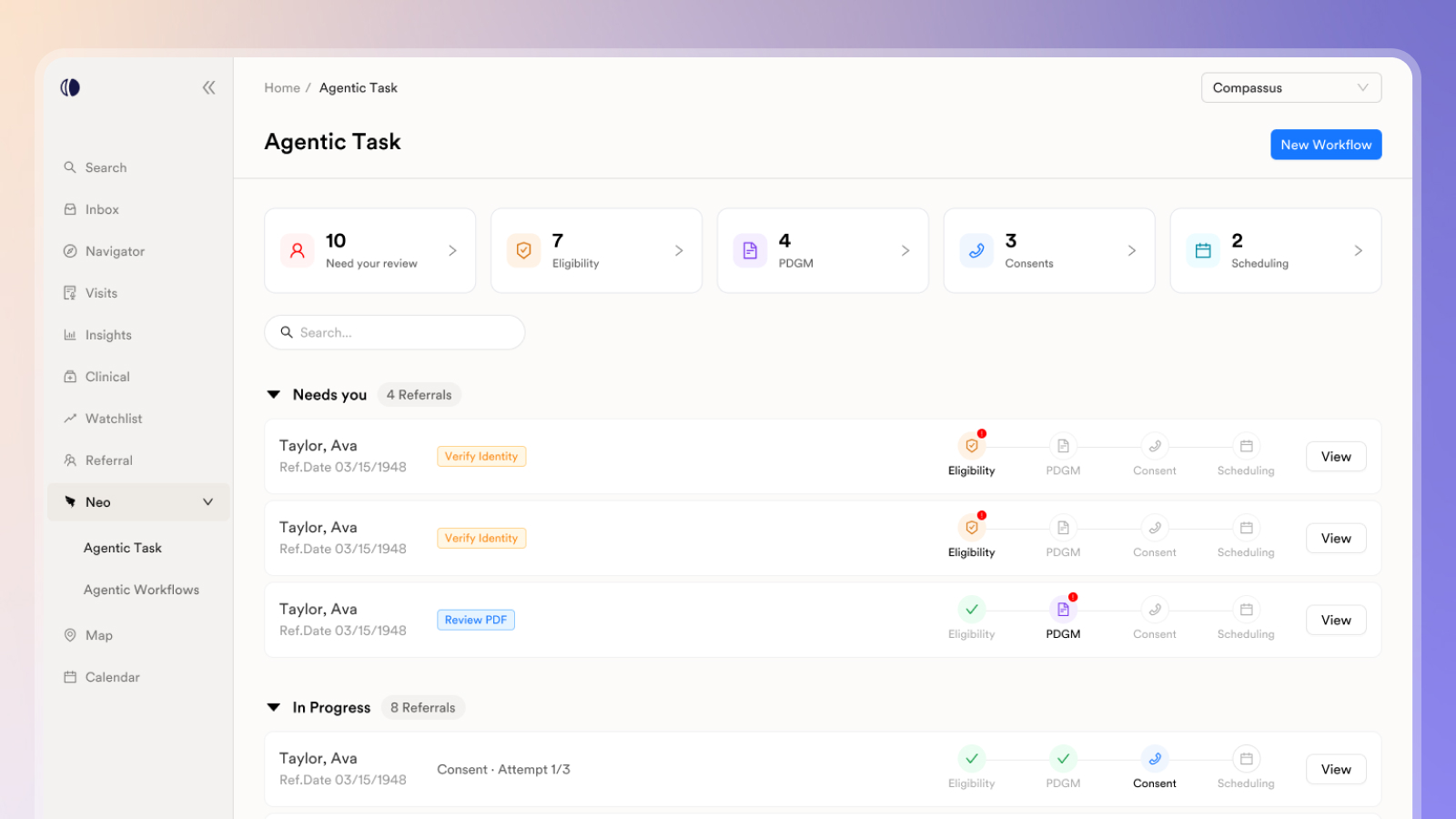The height and width of the screenshot is (819, 1456).
Task: Collapse the In Progress section triangle
Action: tap(273, 707)
